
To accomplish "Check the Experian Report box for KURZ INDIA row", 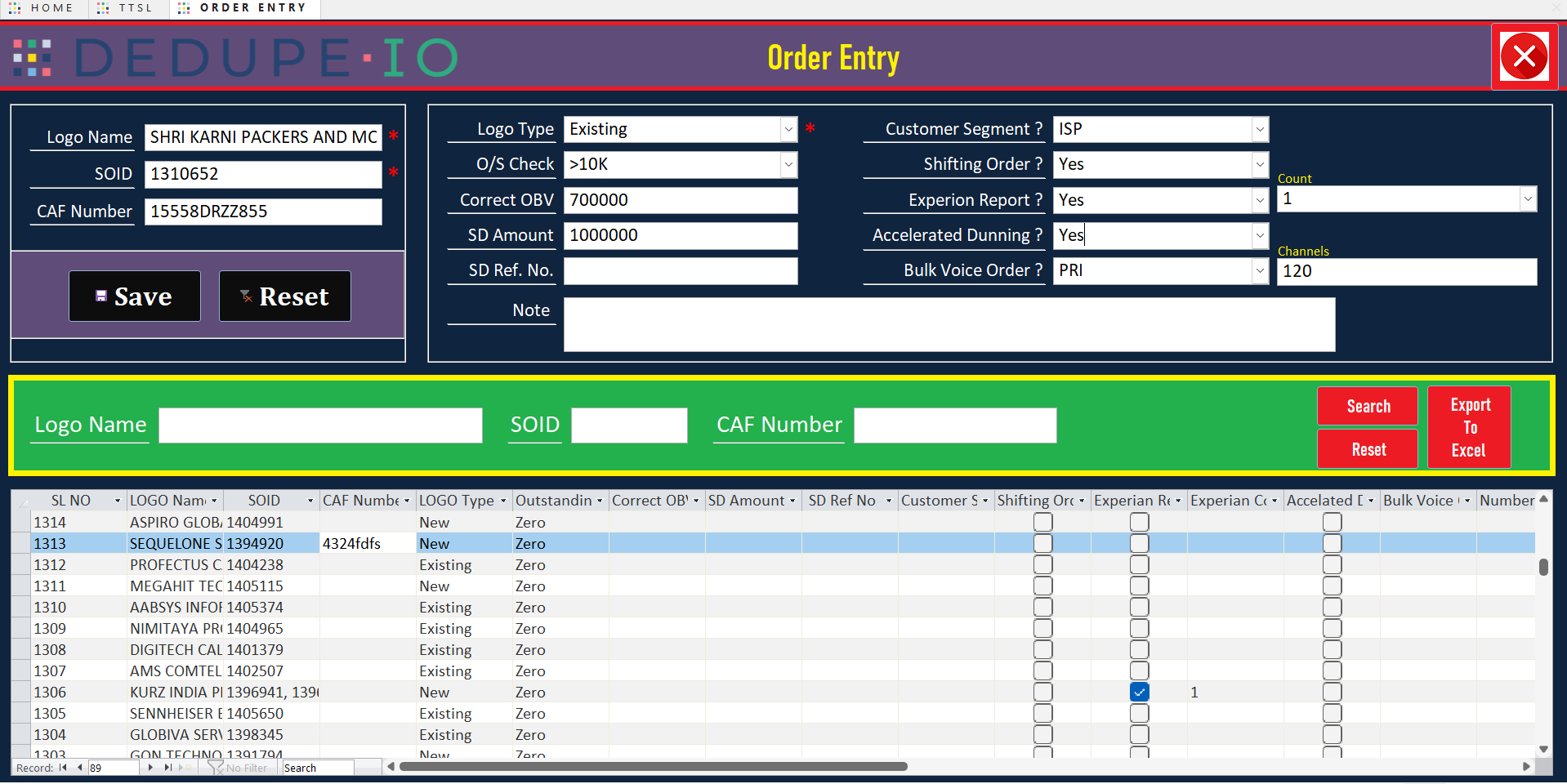I will (1139, 692).
